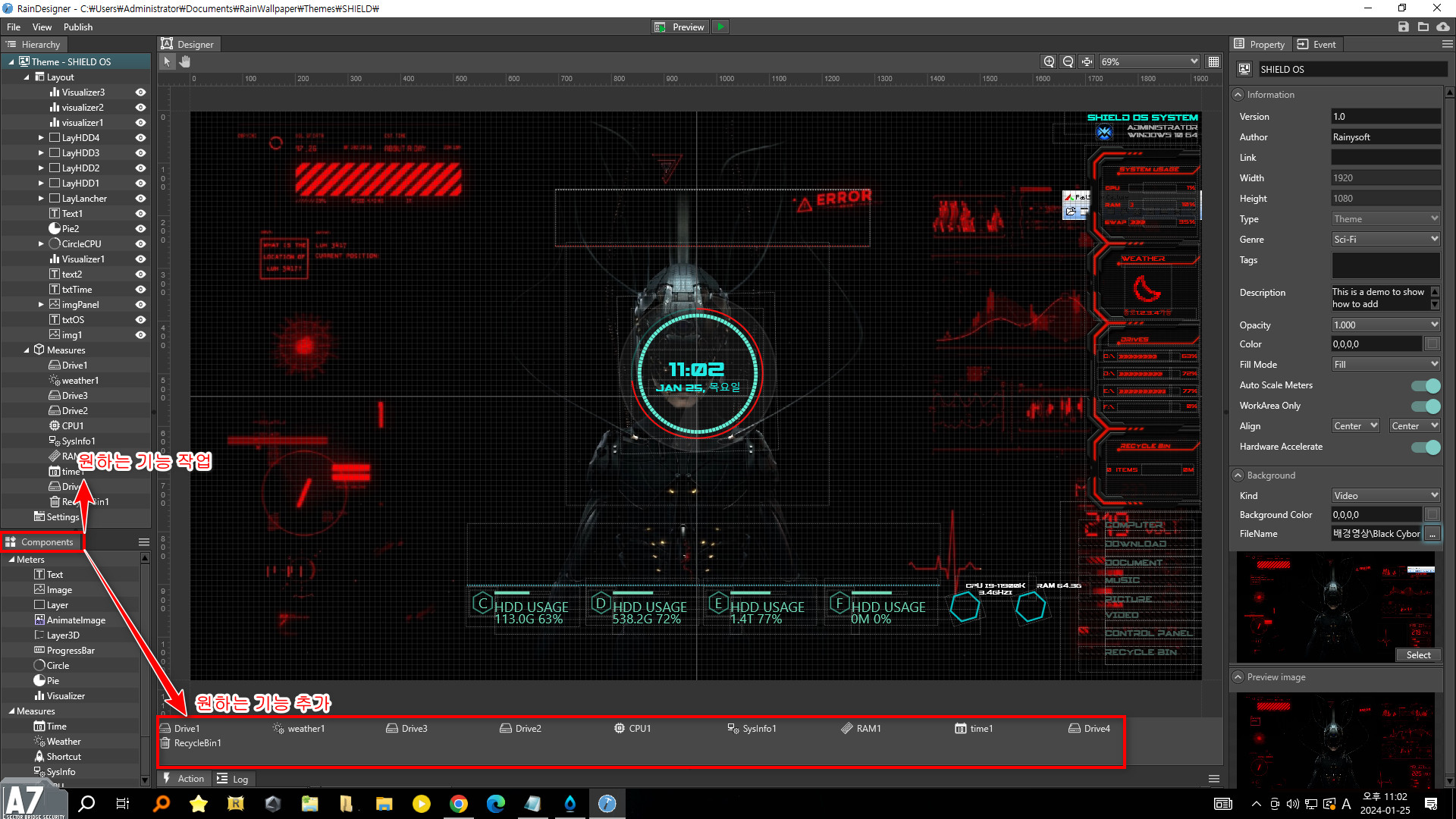This screenshot has width=1456, height=819.
Task: Open the Publish menu
Action: (78, 27)
